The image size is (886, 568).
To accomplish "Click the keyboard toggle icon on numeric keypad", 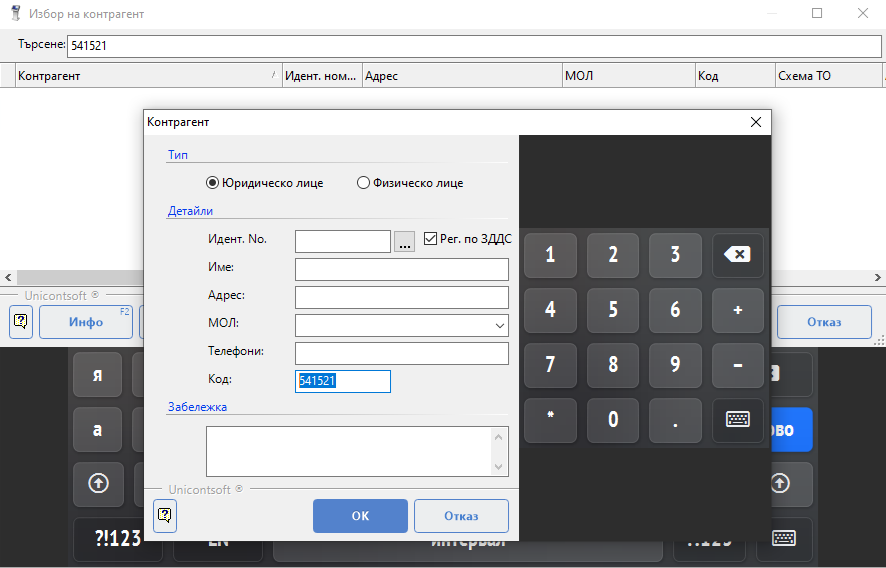I will click(737, 420).
